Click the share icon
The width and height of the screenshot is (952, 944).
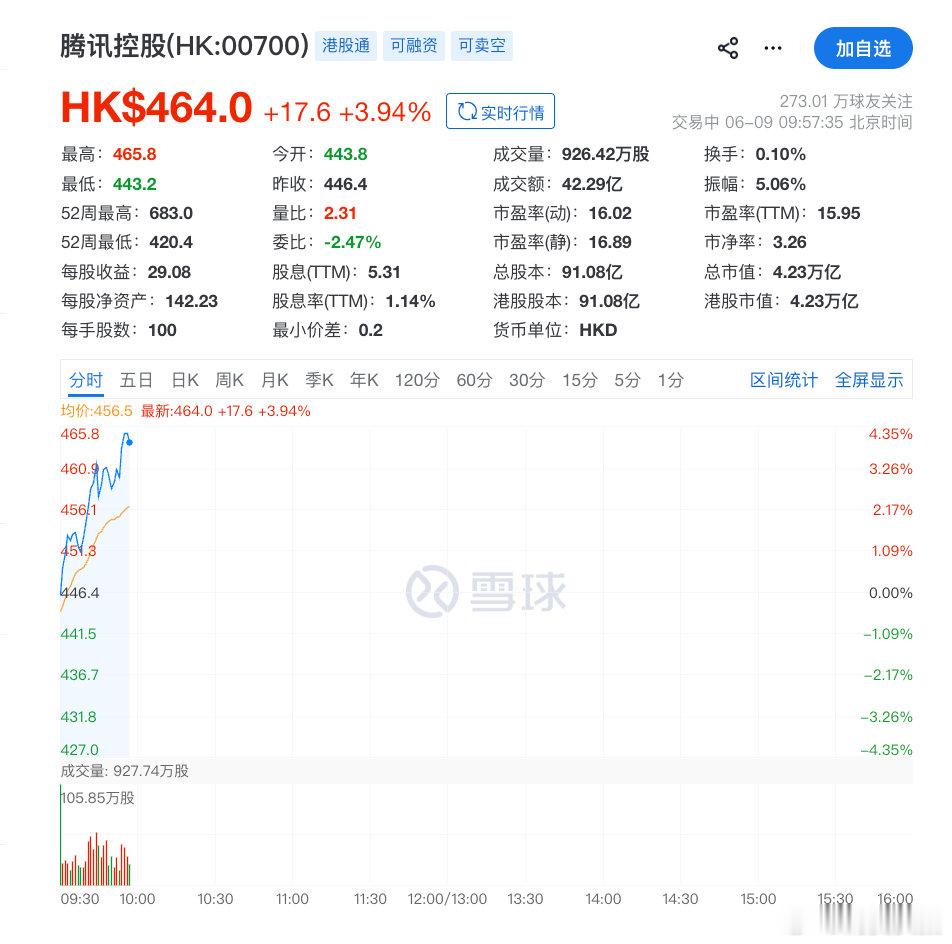click(x=727, y=48)
